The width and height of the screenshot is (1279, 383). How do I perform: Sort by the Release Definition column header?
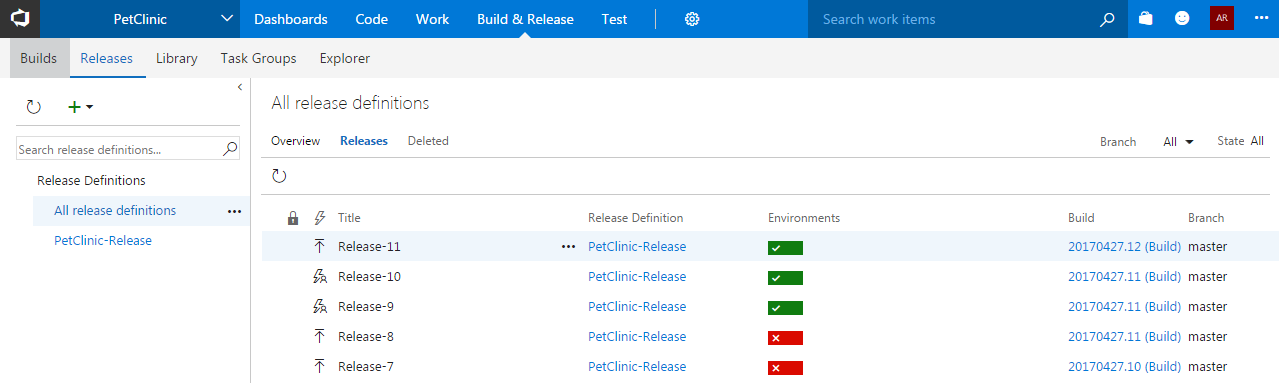636,217
